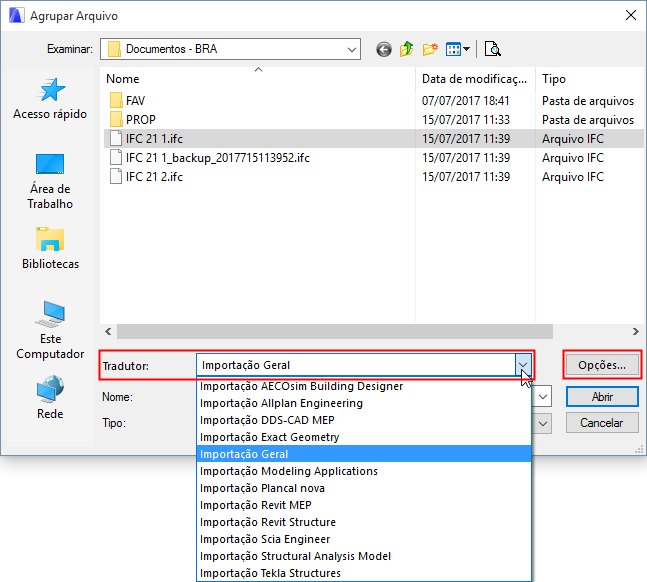Choose highlighted Importação Geral list item
Viewport: 647px width, 582px height.
point(364,454)
